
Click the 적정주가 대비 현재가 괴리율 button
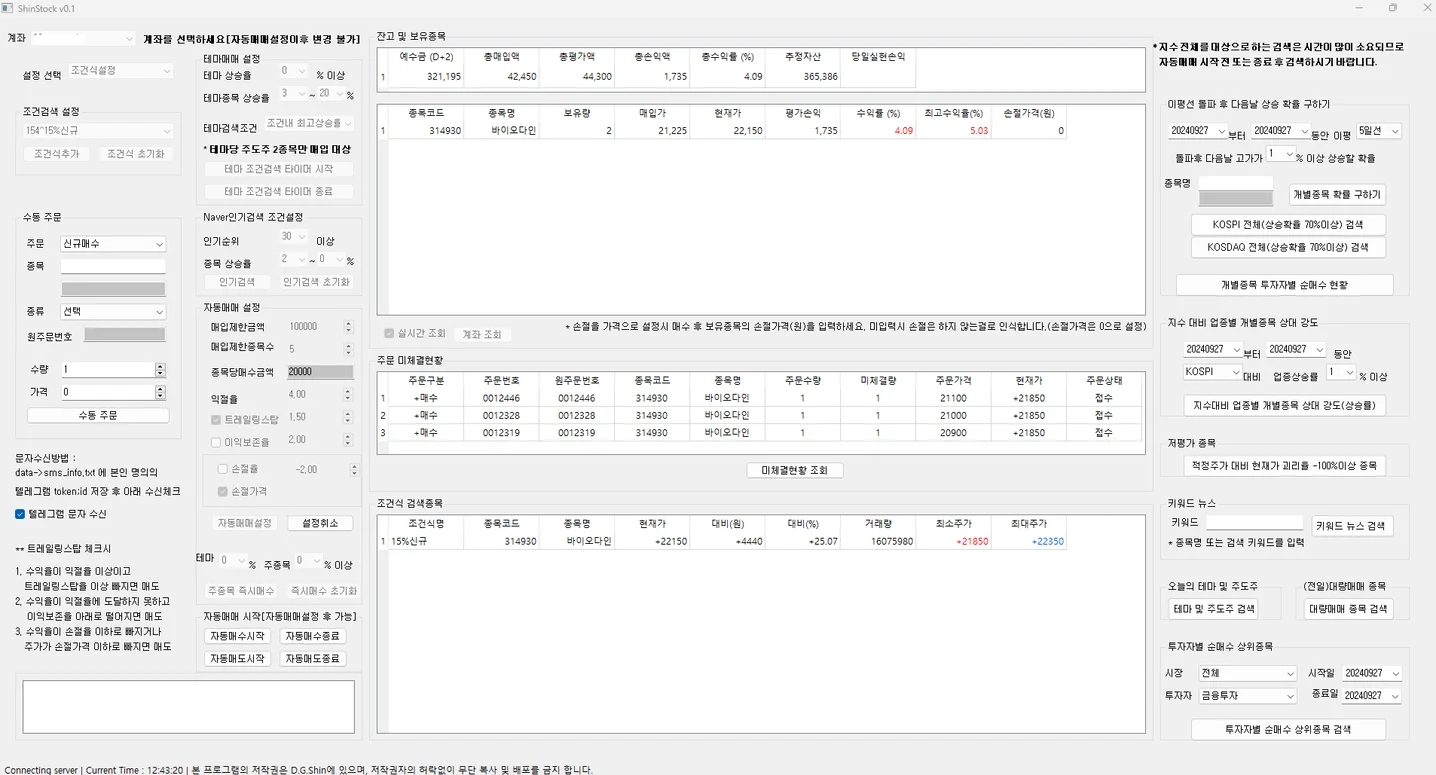(x=1284, y=465)
